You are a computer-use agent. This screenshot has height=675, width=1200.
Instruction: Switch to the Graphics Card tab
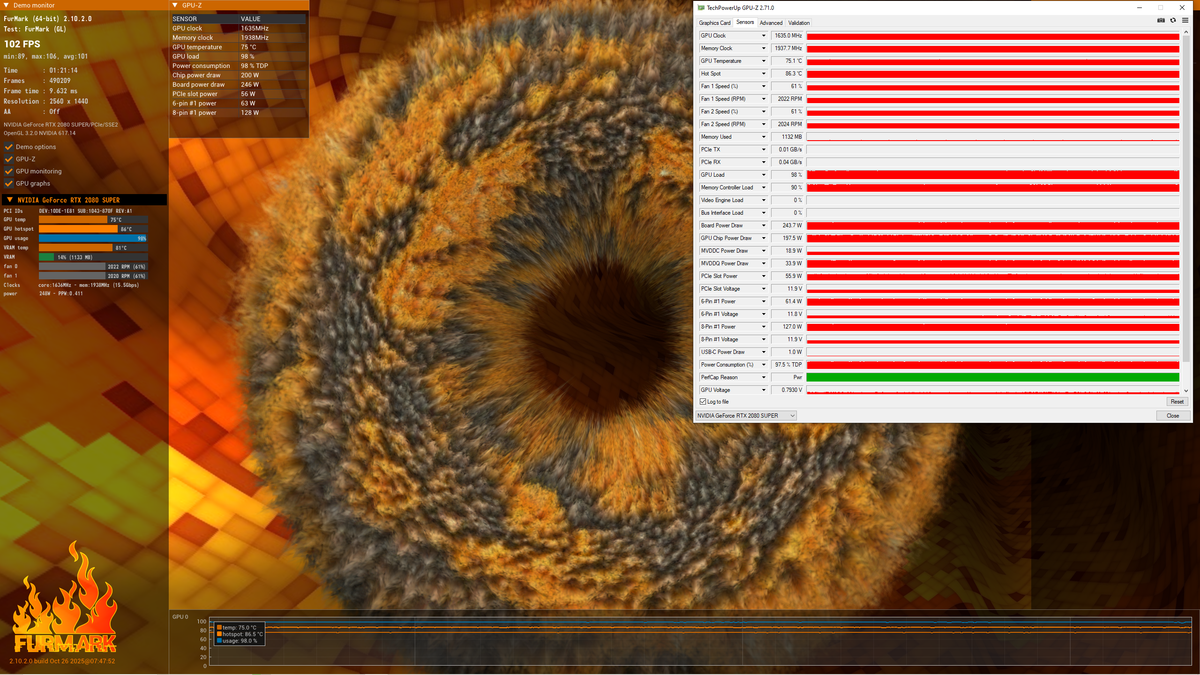(x=715, y=23)
